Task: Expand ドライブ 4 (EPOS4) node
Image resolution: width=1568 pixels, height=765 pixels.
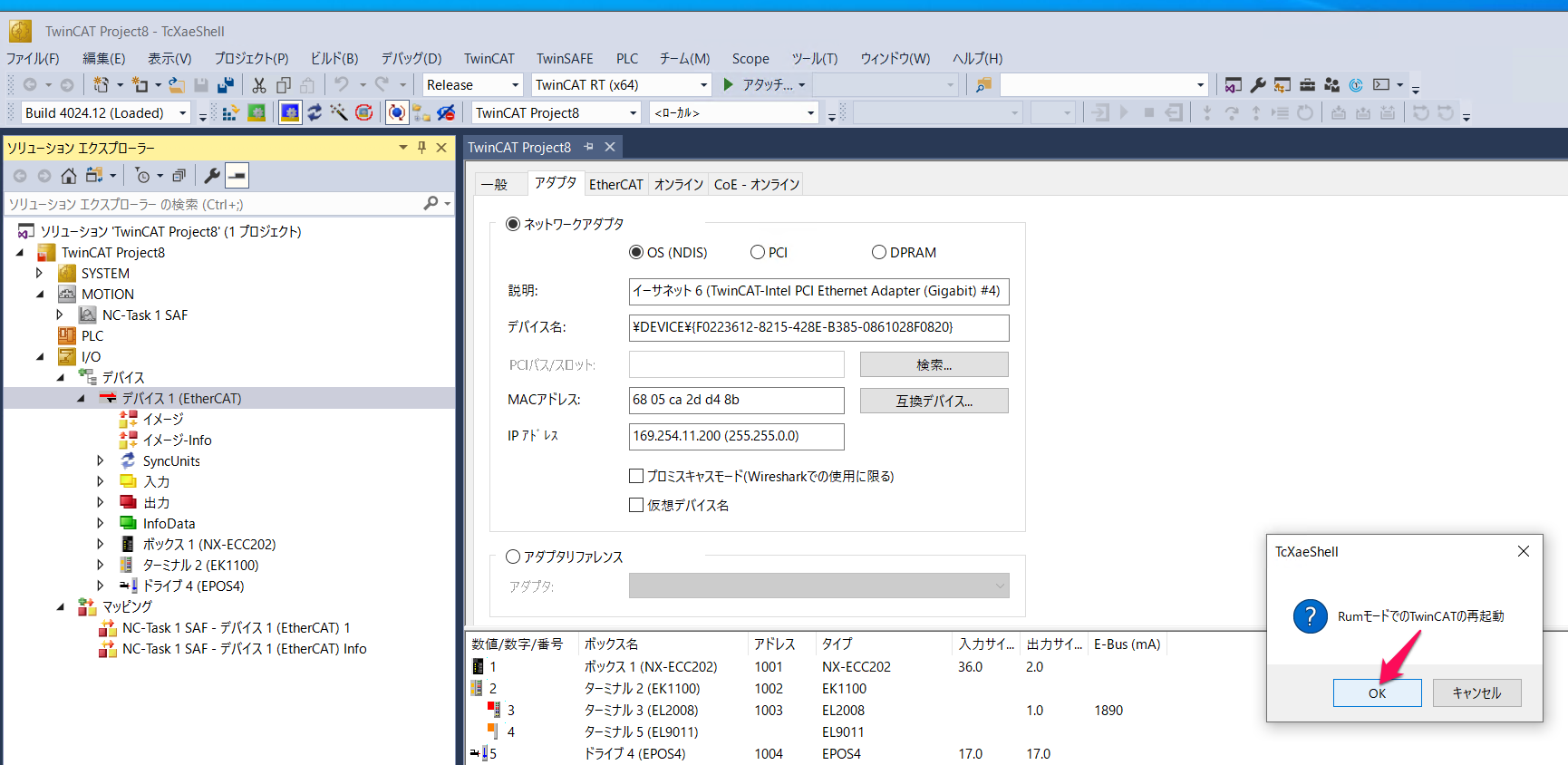Action: click(101, 586)
